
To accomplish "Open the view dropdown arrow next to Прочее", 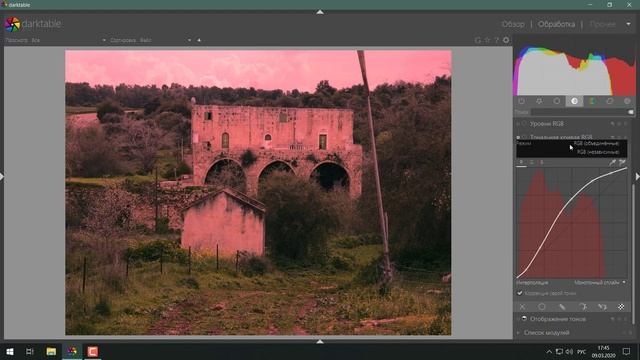I will (x=628, y=24).
